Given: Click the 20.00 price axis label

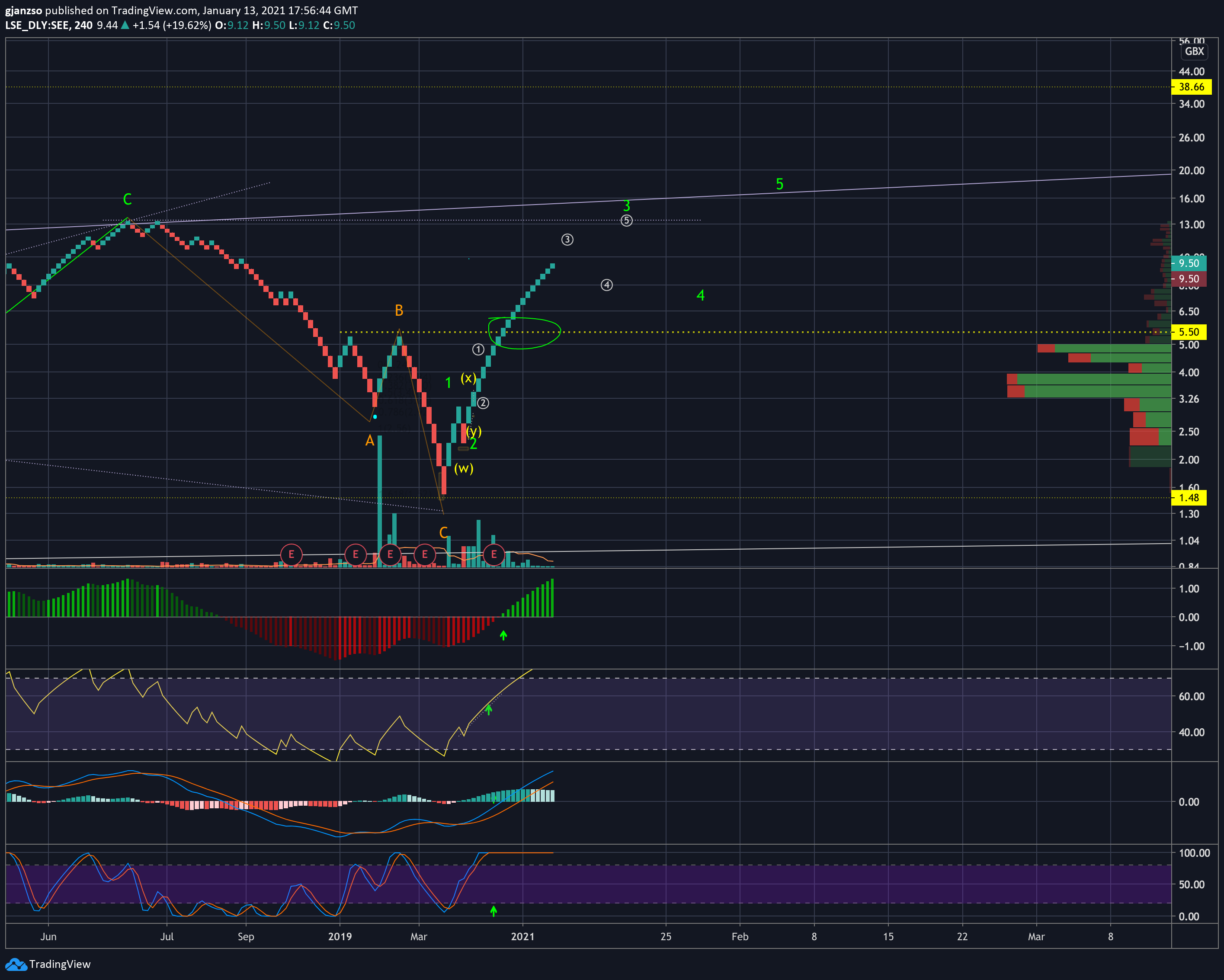Looking at the screenshot, I should click(1192, 170).
